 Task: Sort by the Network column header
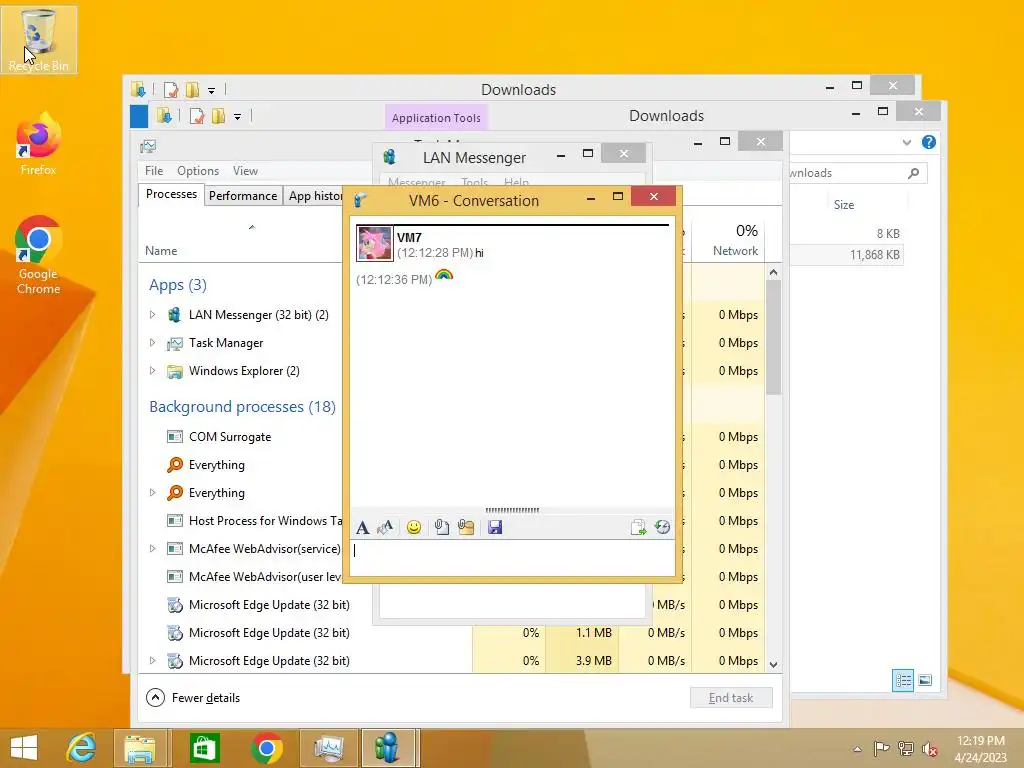(735, 251)
